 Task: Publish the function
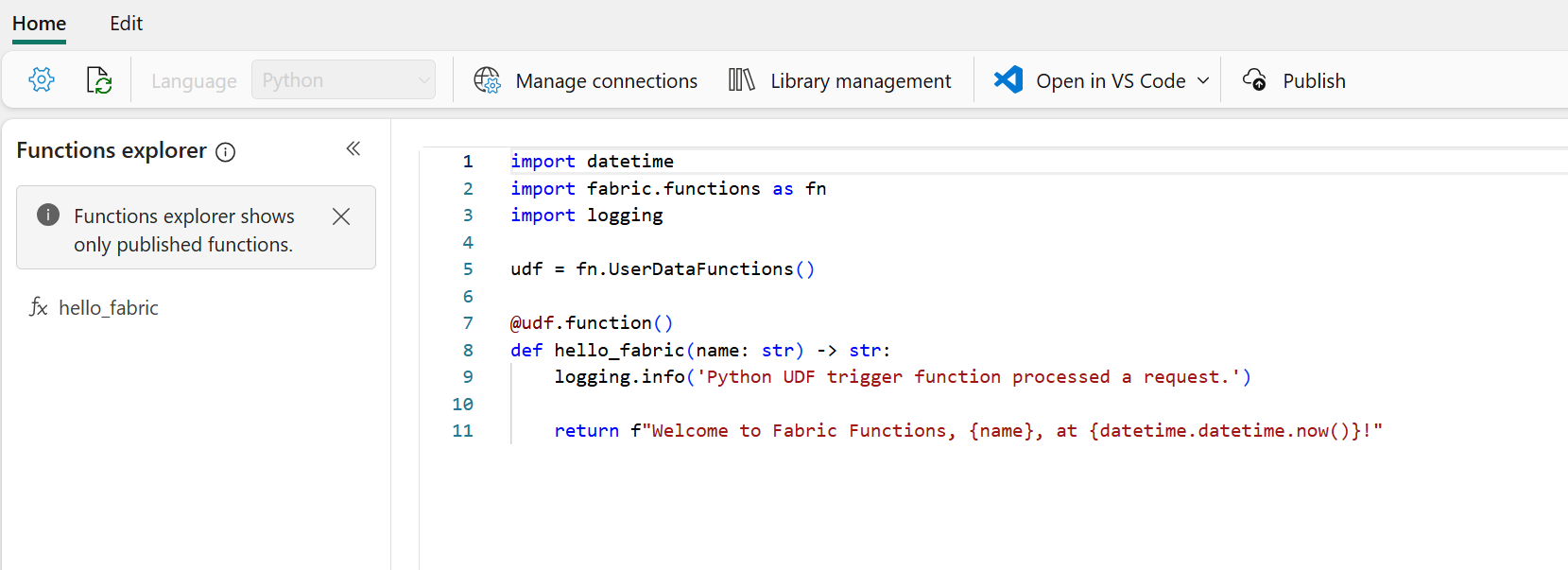[1295, 80]
